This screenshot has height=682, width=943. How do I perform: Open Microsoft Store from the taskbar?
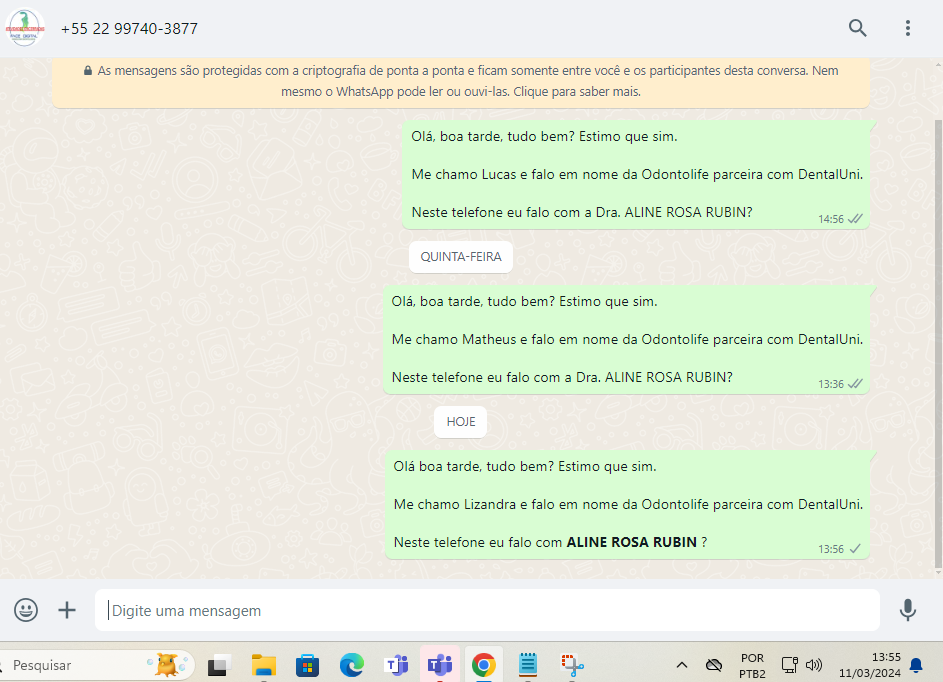point(307,665)
